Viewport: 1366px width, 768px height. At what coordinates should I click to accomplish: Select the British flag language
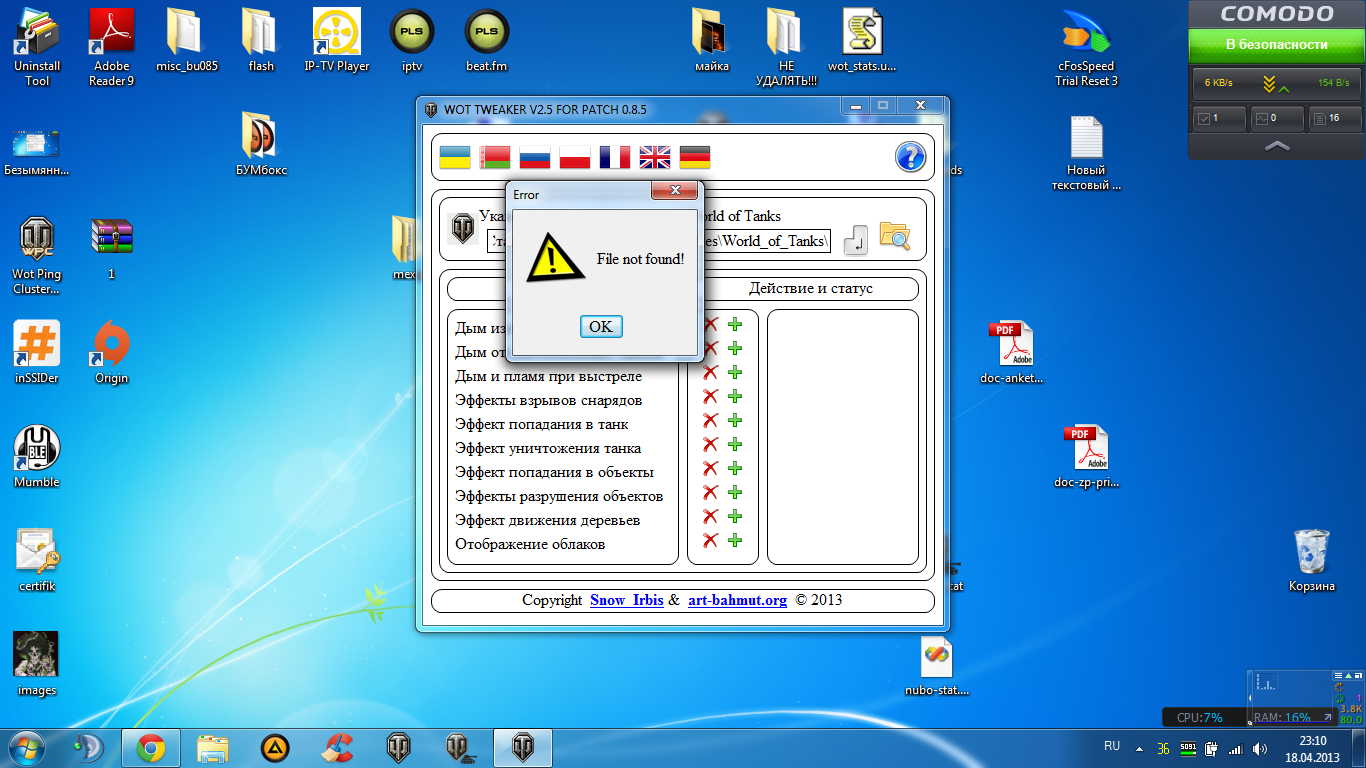pyautogui.click(x=655, y=157)
